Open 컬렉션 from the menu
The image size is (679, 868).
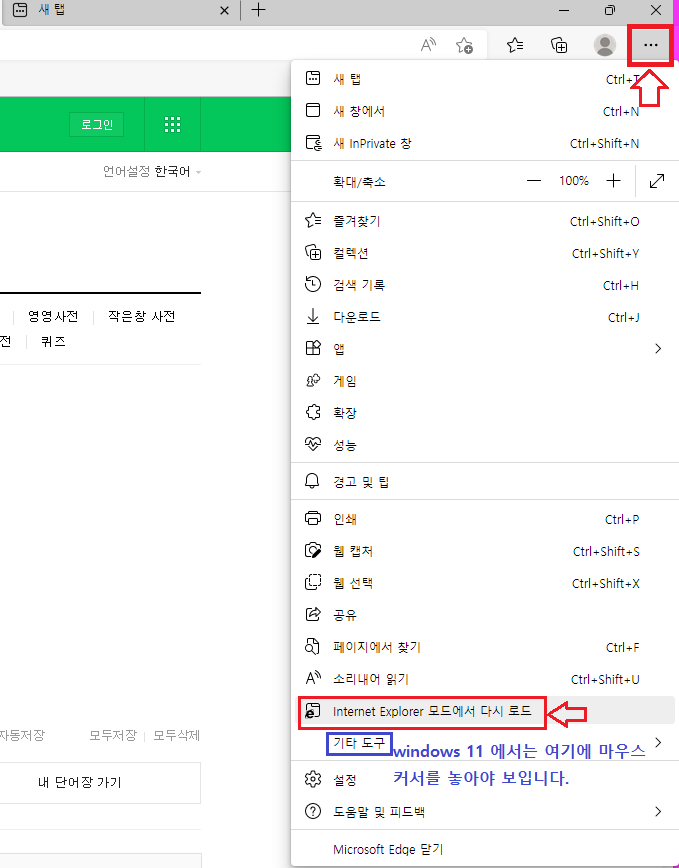483,254
